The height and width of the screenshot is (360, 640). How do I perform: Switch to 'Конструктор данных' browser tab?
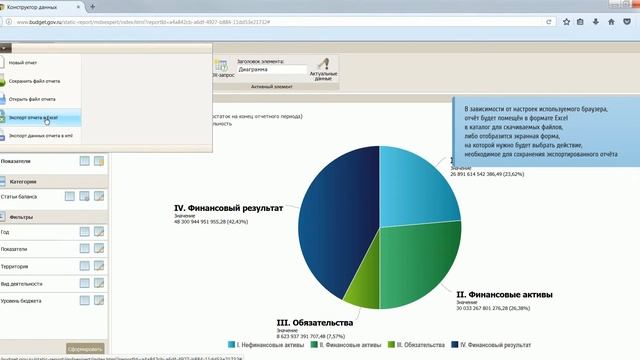point(40,7)
